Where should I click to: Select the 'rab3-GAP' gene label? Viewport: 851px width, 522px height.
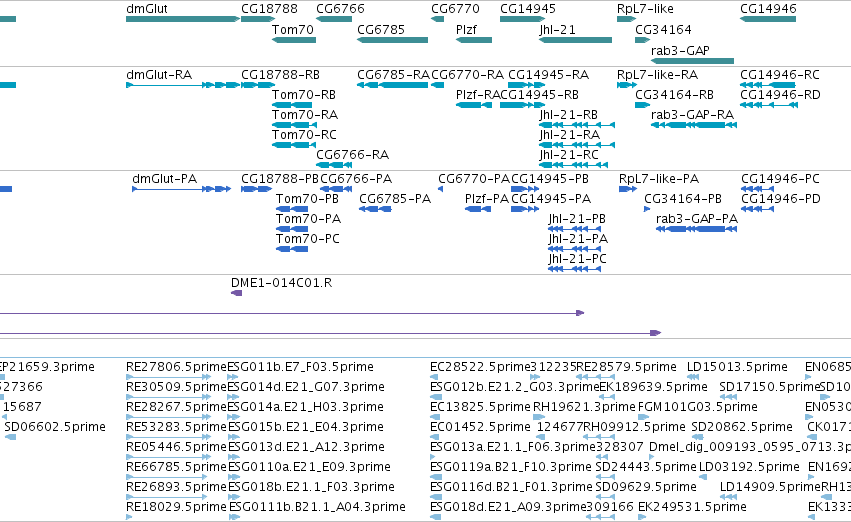680,50
